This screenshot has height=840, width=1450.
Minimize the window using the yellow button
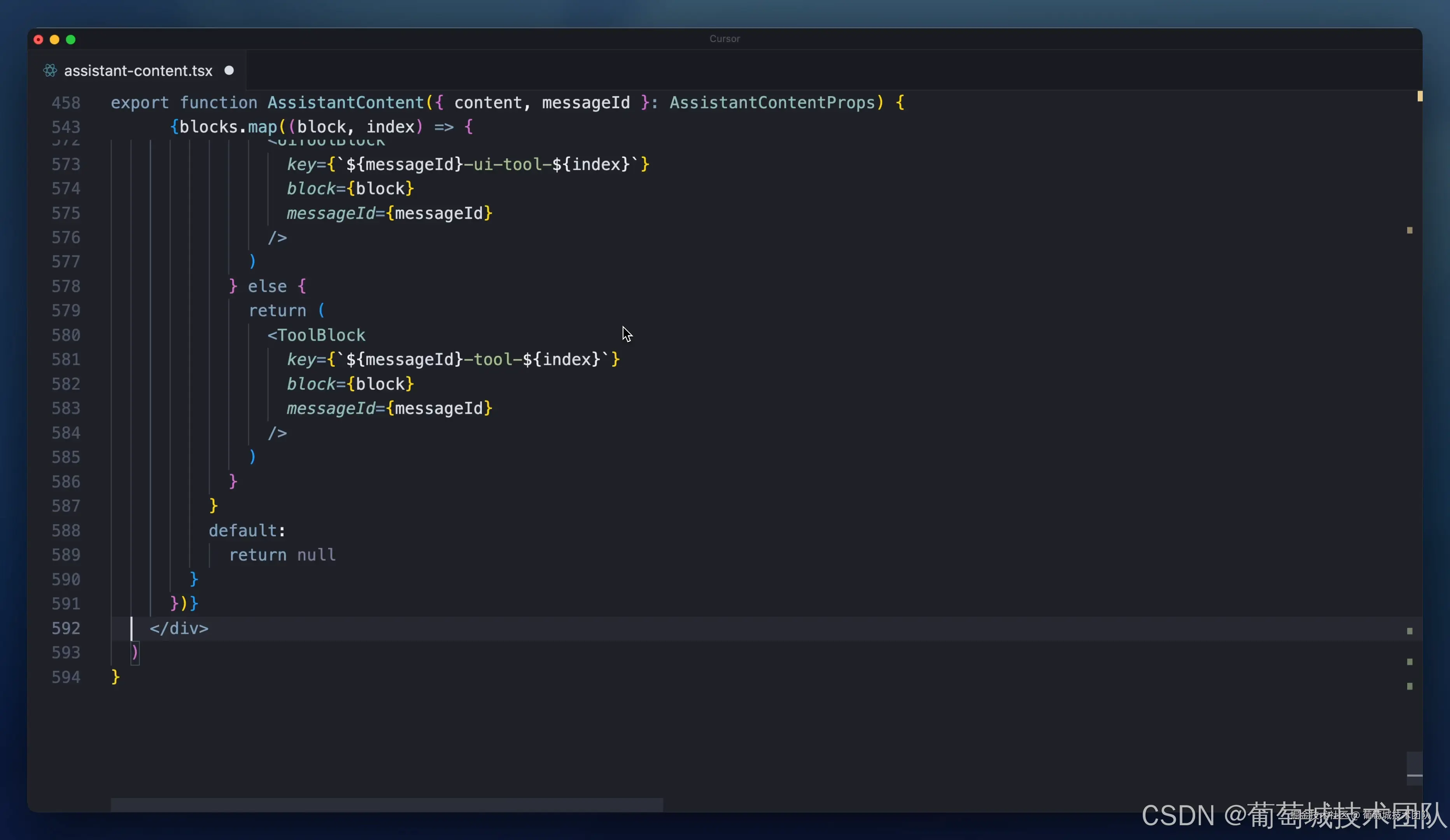55,39
